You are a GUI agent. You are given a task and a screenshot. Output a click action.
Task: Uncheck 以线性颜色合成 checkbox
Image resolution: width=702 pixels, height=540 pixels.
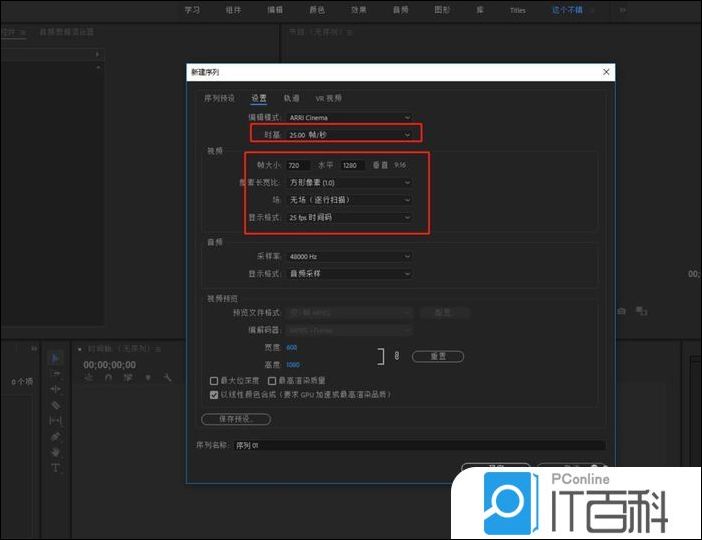tap(214, 394)
